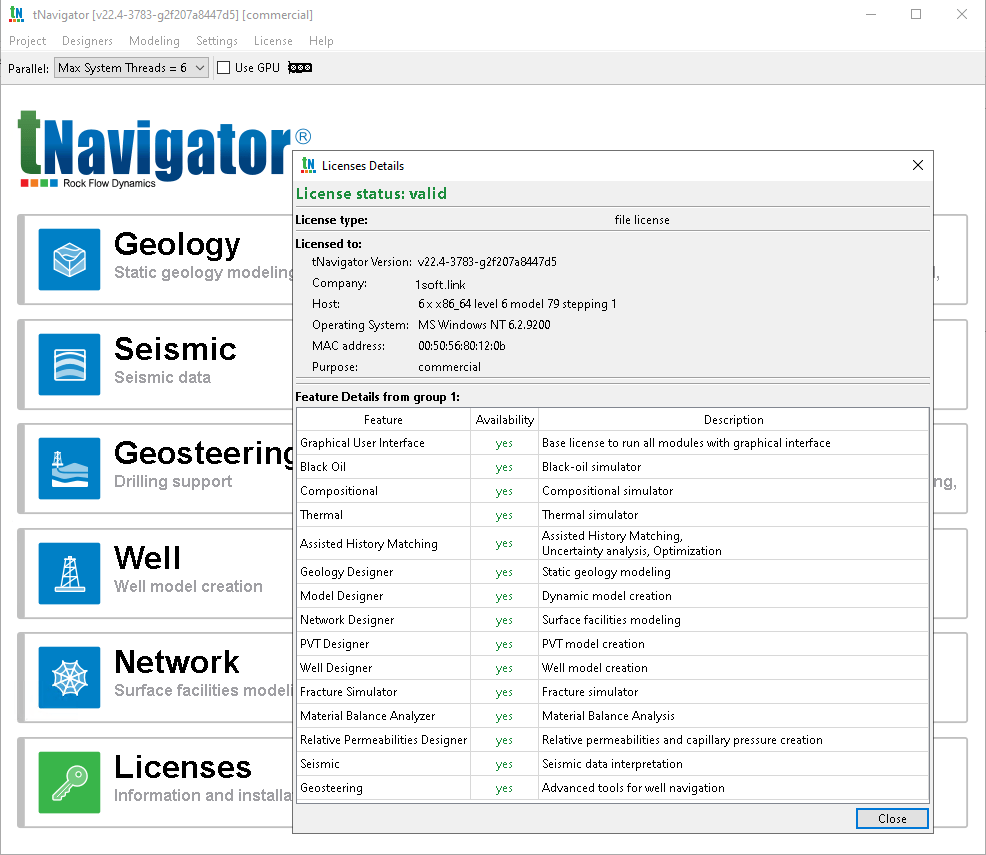Click 'Seismic data interpretation' description cell
The image size is (986, 855).
(733, 764)
